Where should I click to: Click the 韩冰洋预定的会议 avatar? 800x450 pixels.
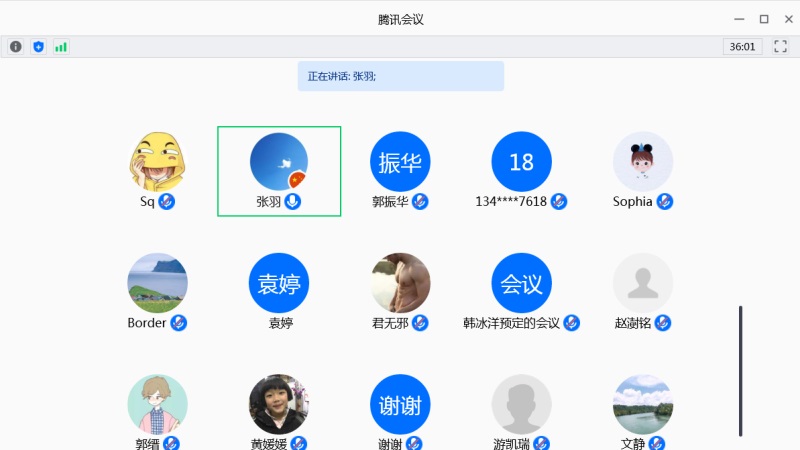[x=521, y=283]
